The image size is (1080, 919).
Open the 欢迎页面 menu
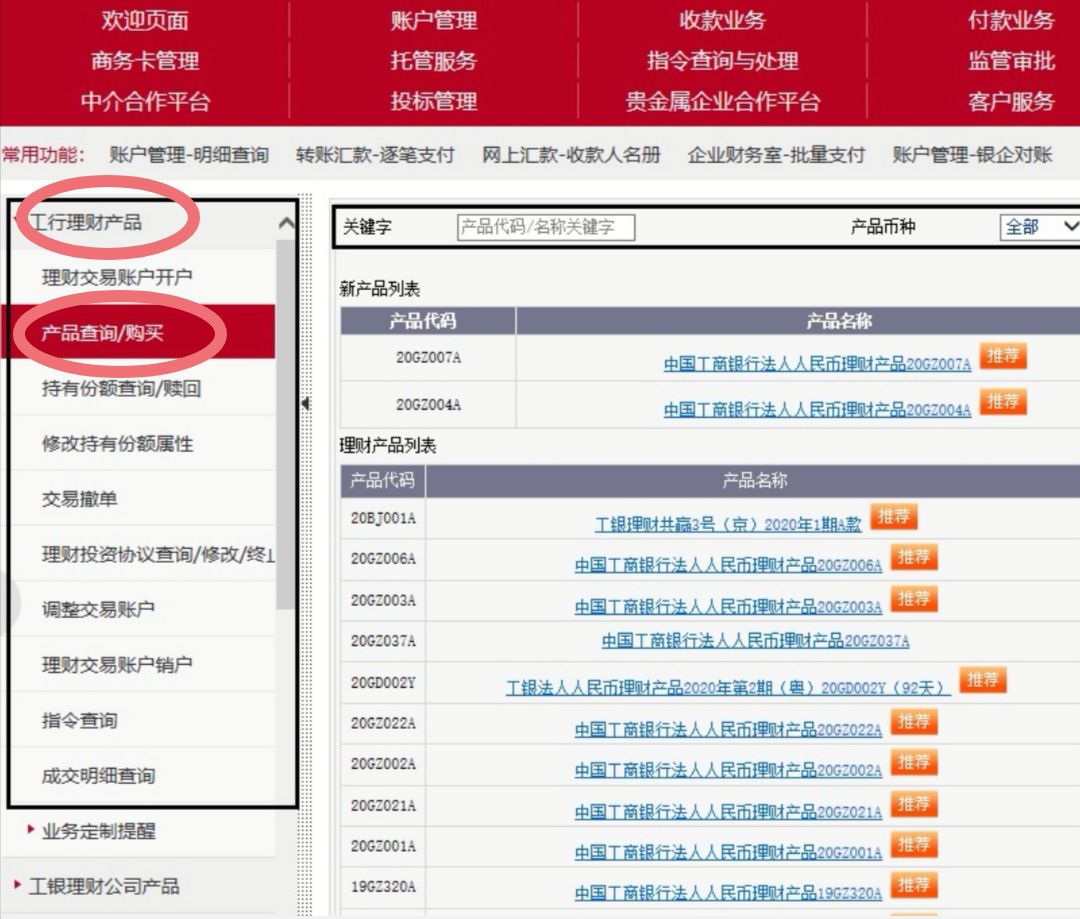coord(145,21)
